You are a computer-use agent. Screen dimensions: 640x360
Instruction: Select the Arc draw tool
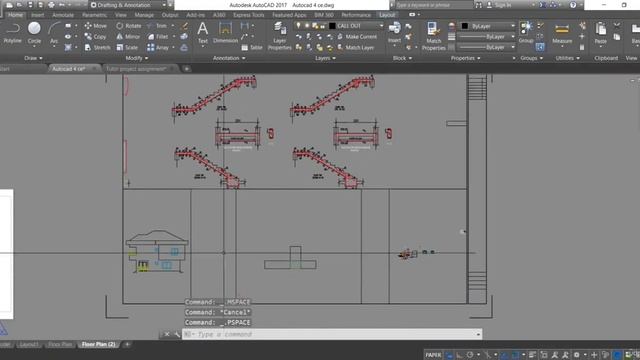click(x=54, y=33)
